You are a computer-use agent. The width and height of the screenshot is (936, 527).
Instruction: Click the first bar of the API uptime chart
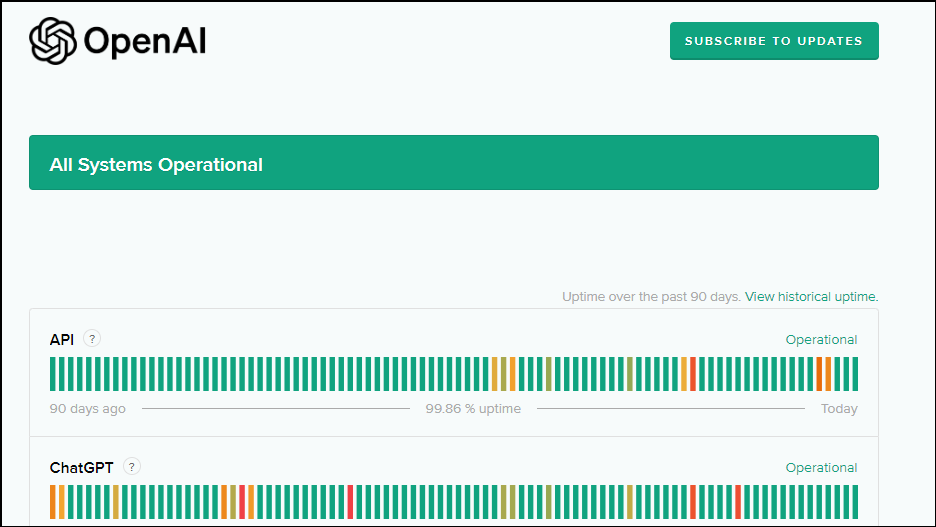pos(53,374)
